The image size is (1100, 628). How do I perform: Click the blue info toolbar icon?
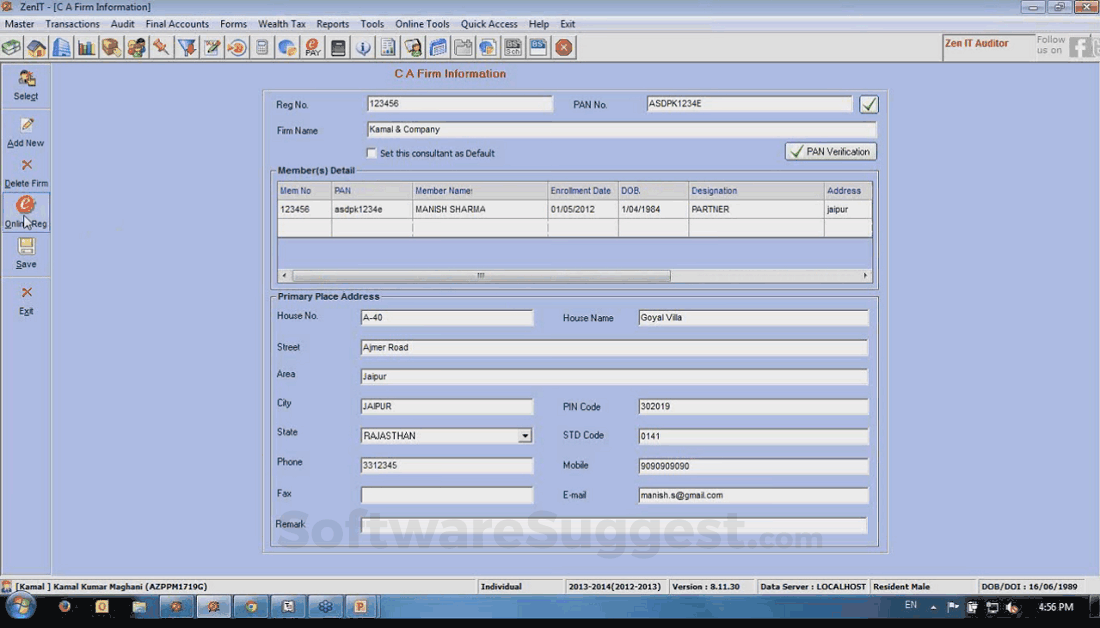click(x=363, y=47)
